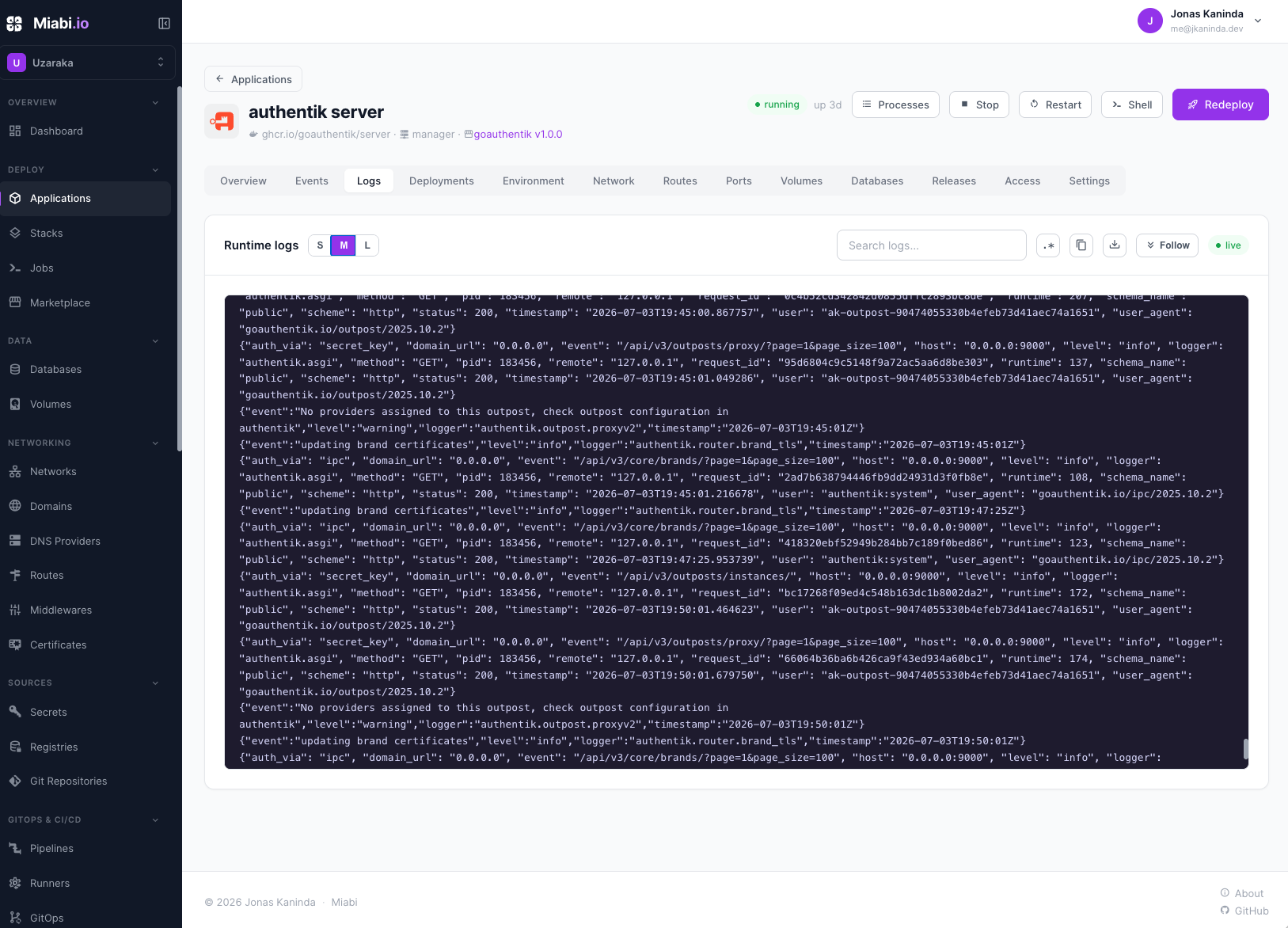Switch to the Environment tab
The height and width of the screenshot is (928, 1288).
(x=534, y=181)
